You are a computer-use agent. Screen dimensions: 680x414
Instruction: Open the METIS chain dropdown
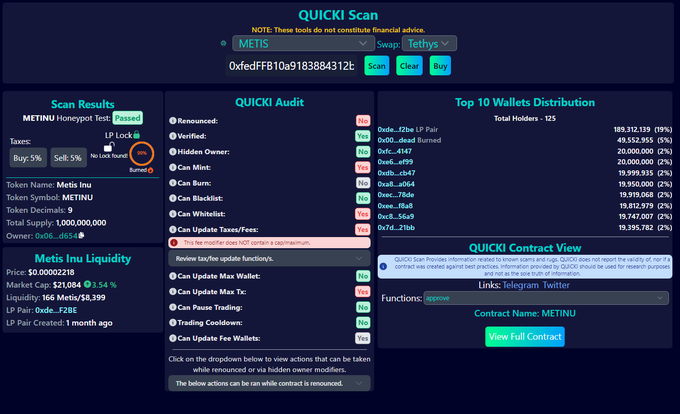point(303,43)
